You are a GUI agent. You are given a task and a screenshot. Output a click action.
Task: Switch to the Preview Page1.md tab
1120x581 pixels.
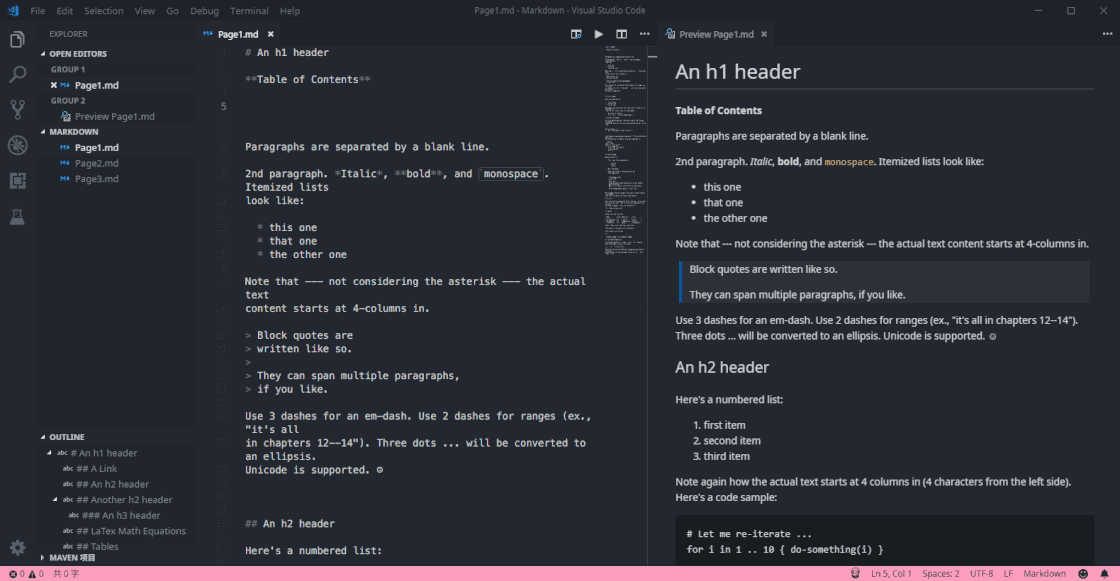pyautogui.click(x=715, y=34)
